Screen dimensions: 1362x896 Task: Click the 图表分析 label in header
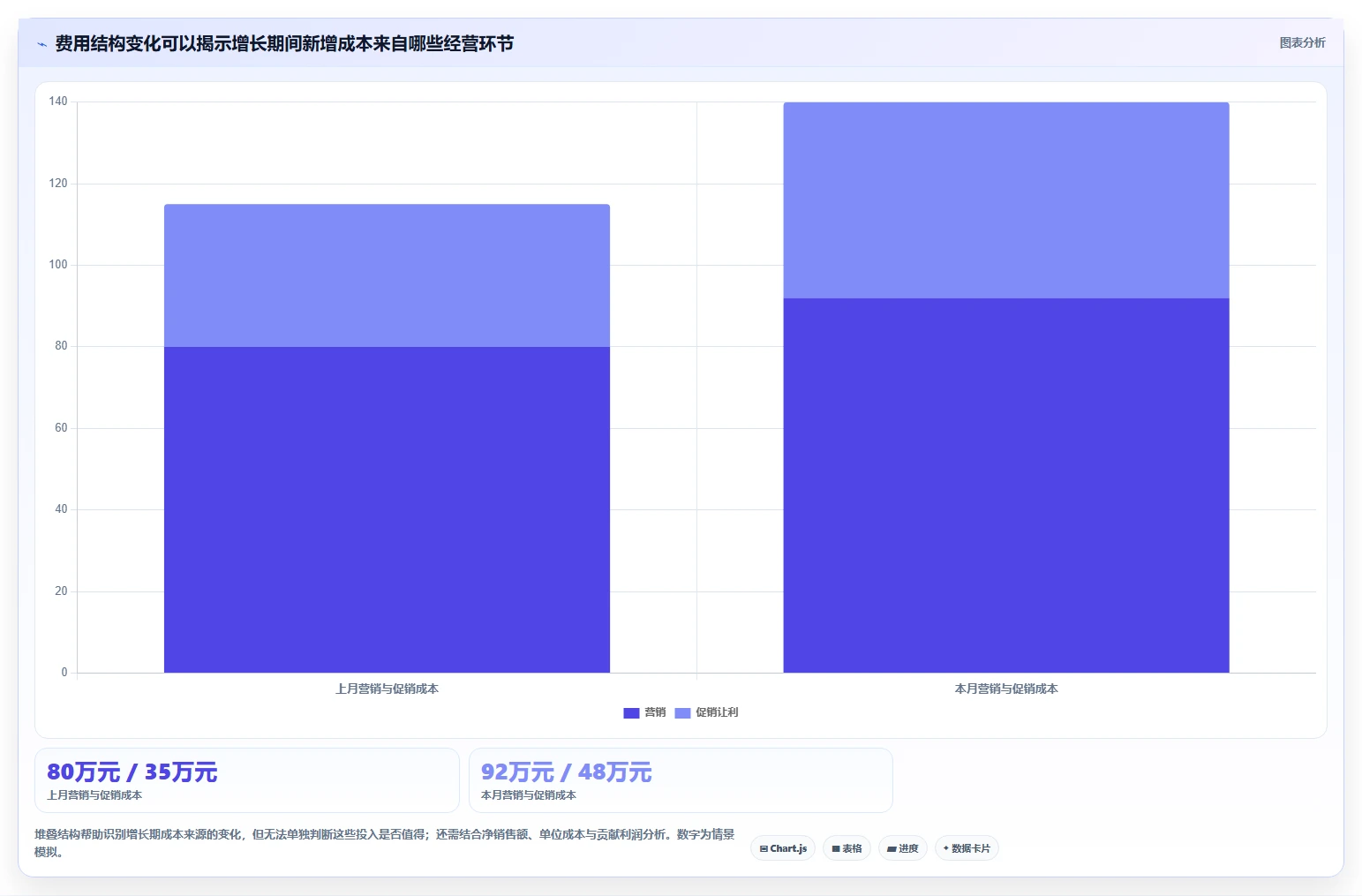1302,42
